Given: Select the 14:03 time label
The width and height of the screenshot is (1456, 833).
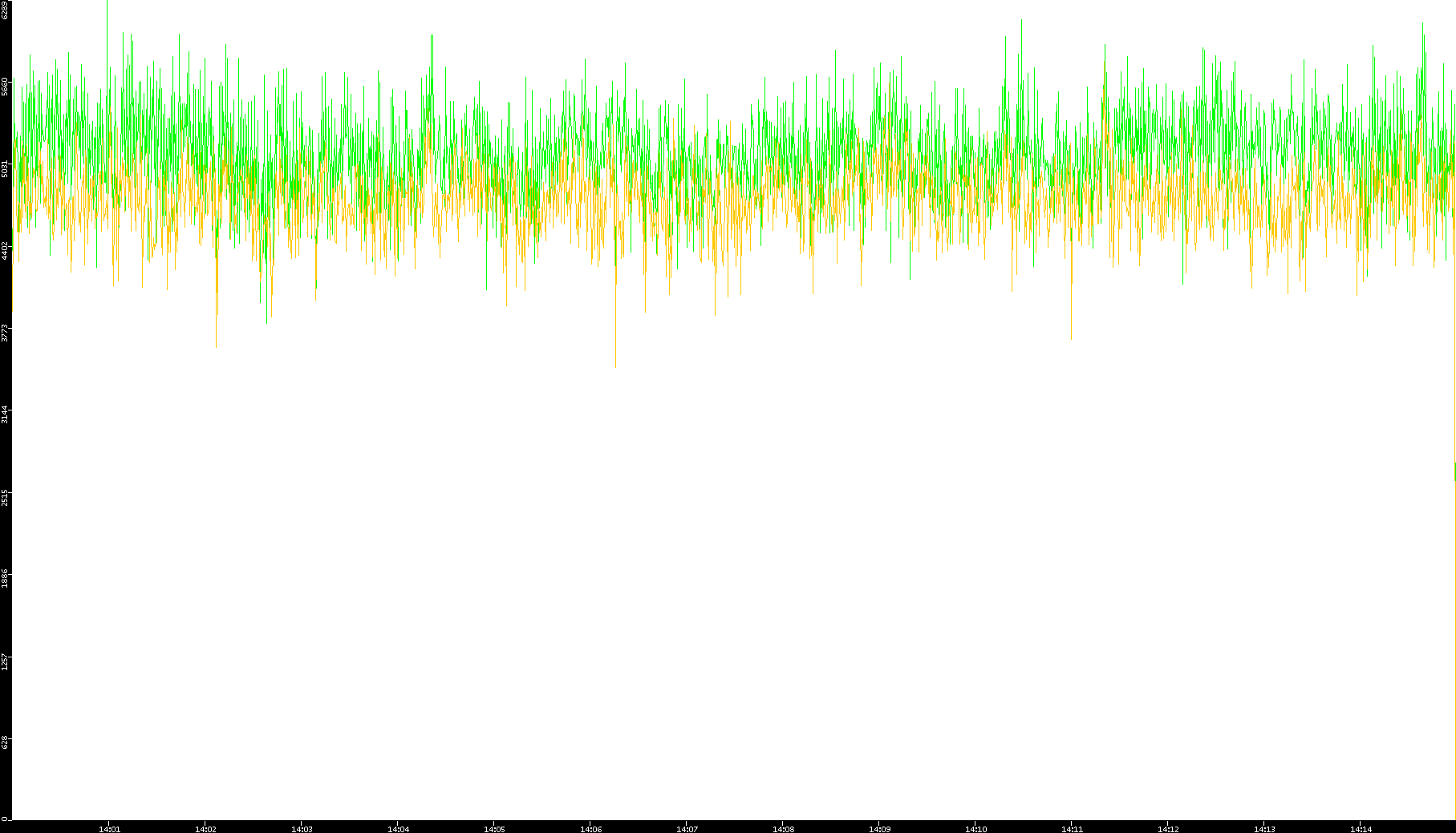Looking at the screenshot, I should pos(302,829).
